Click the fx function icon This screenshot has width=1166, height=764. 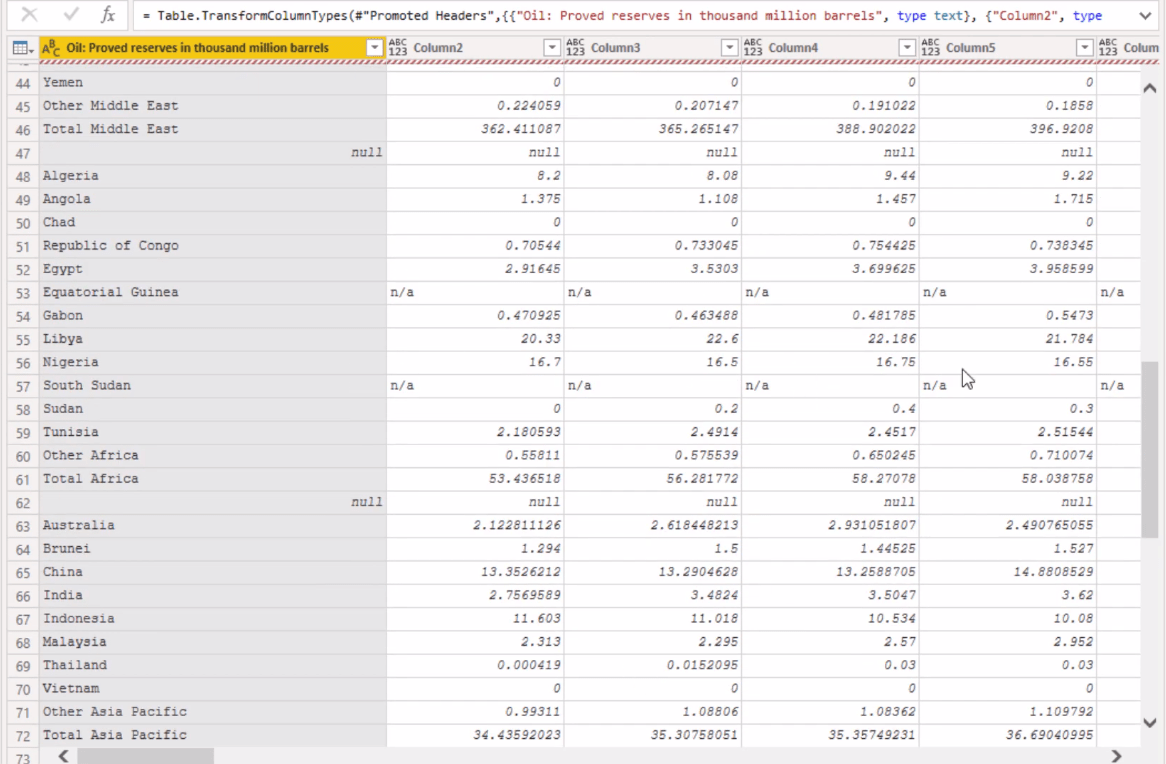click(x=108, y=14)
